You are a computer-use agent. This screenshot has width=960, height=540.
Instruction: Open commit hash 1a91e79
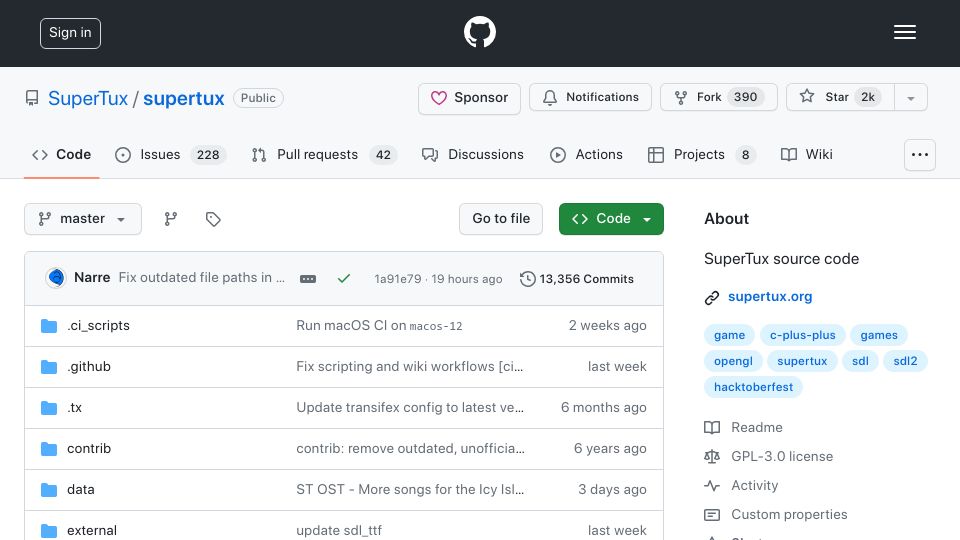point(398,279)
